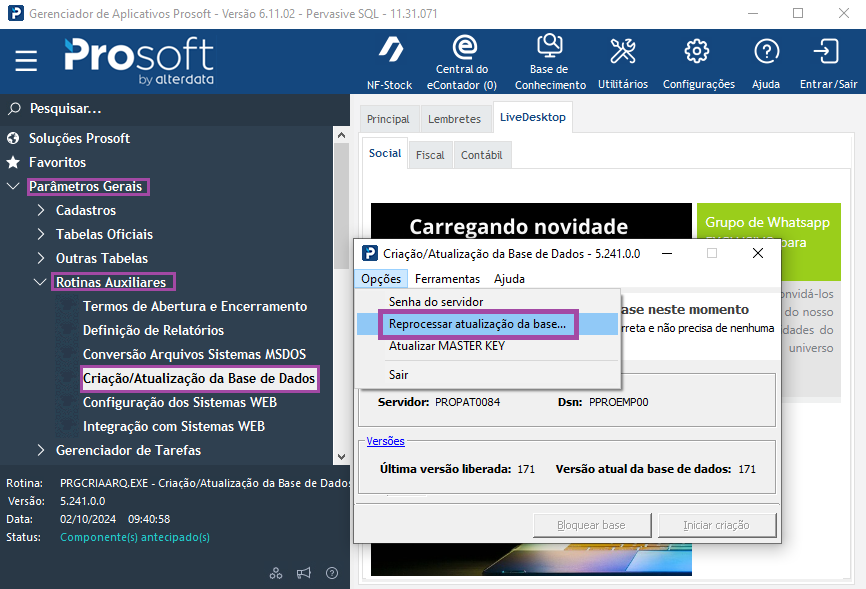
Task: Click the Gerenciador de Aplicativos title bar icon
Action: pos(16,13)
